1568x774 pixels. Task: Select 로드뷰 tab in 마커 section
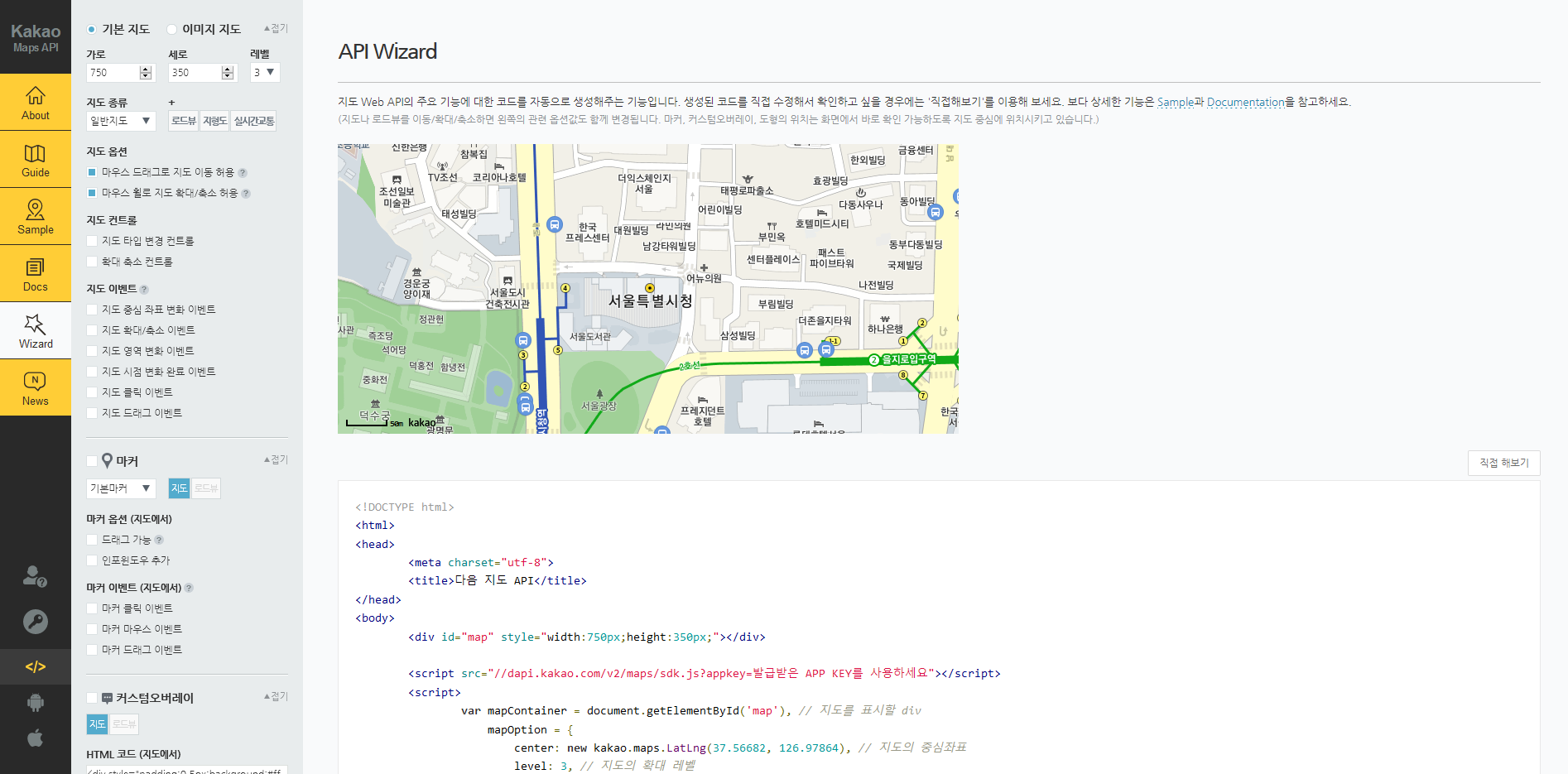point(206,488)
